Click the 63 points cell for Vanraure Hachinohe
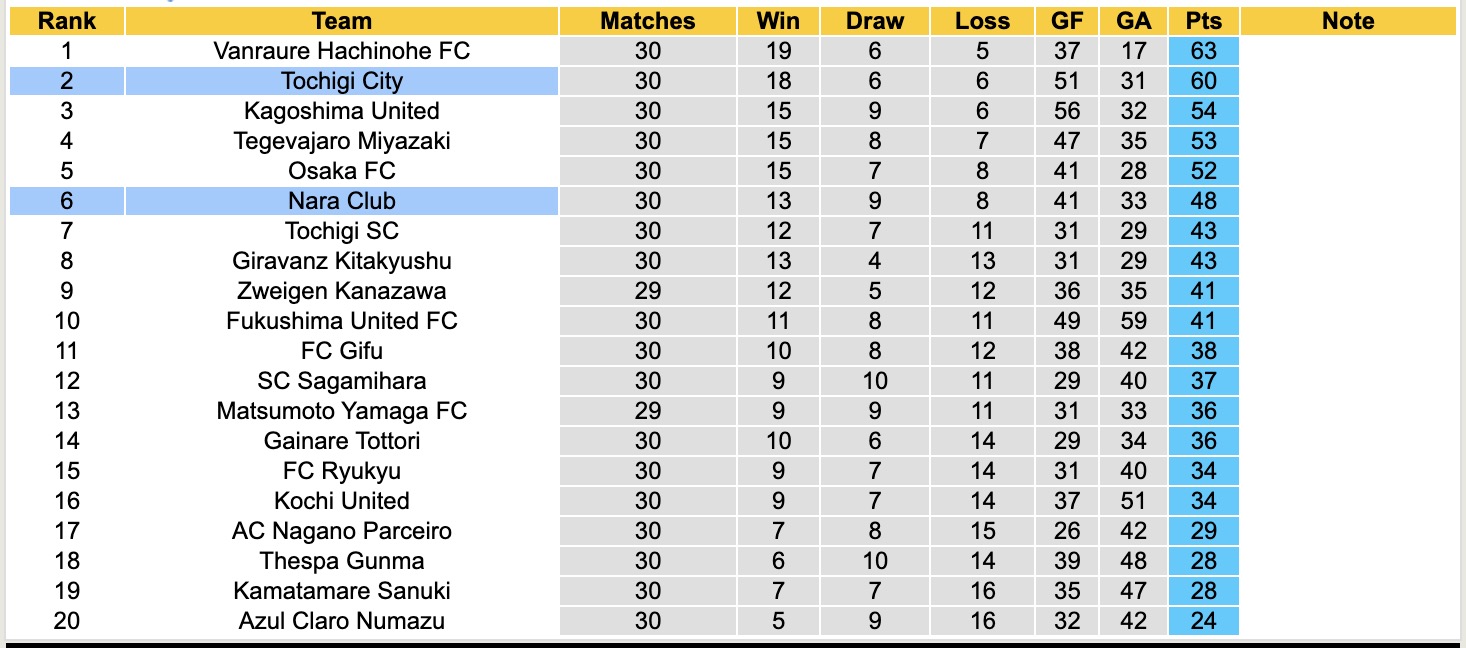This screenshot has height=648, width=1466. pos(1203,51)
